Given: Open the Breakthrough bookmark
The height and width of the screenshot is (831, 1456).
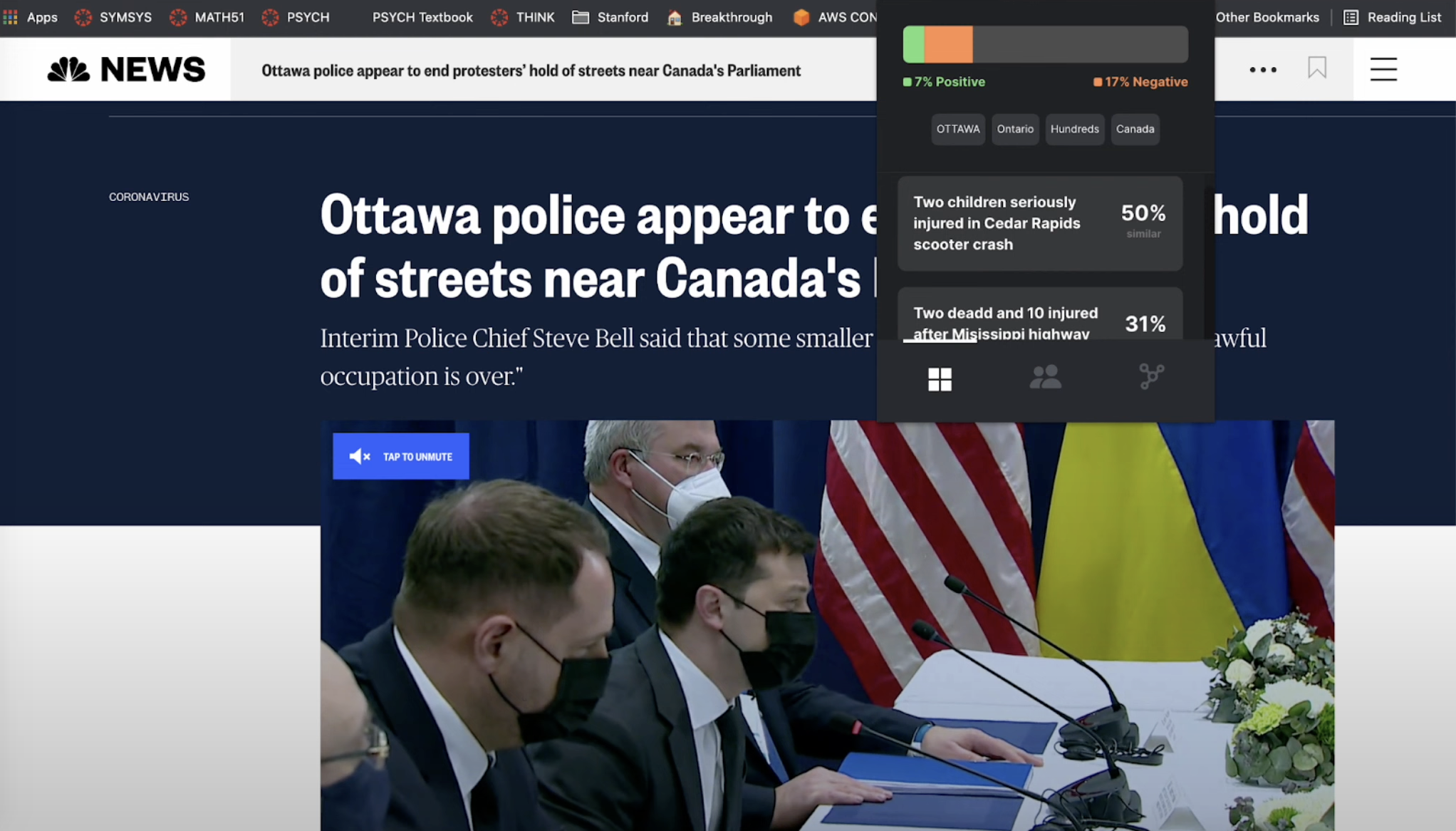Looking at the screenshot, I should (719, 17).
